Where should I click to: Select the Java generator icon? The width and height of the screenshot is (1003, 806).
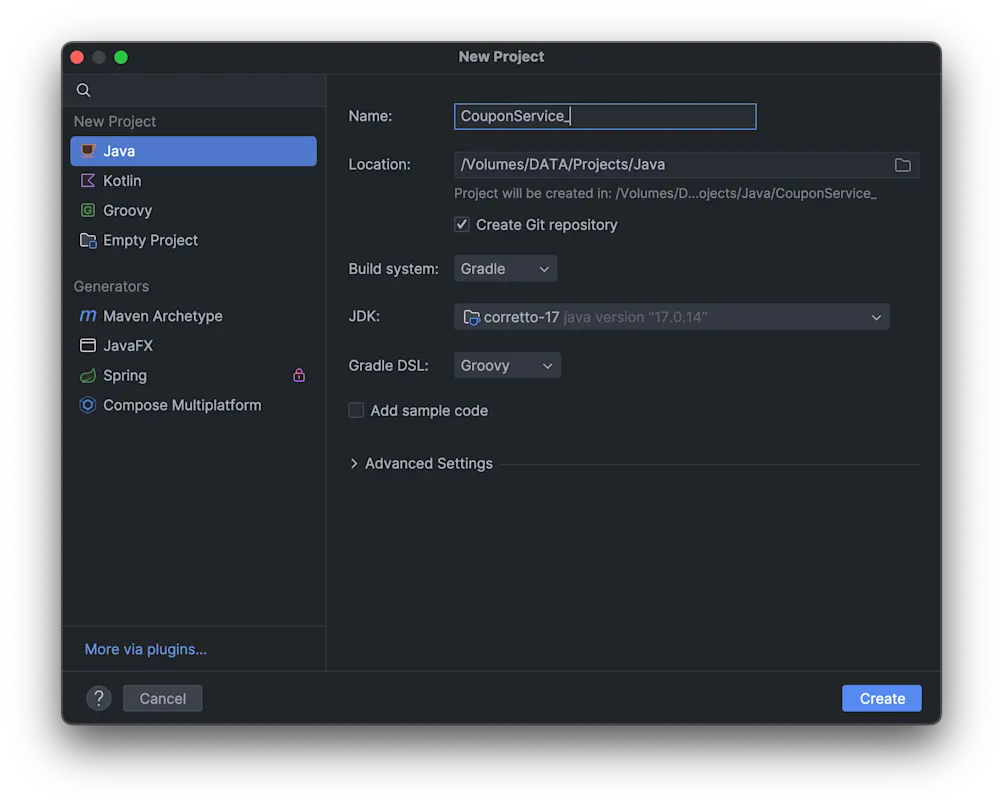88,151
